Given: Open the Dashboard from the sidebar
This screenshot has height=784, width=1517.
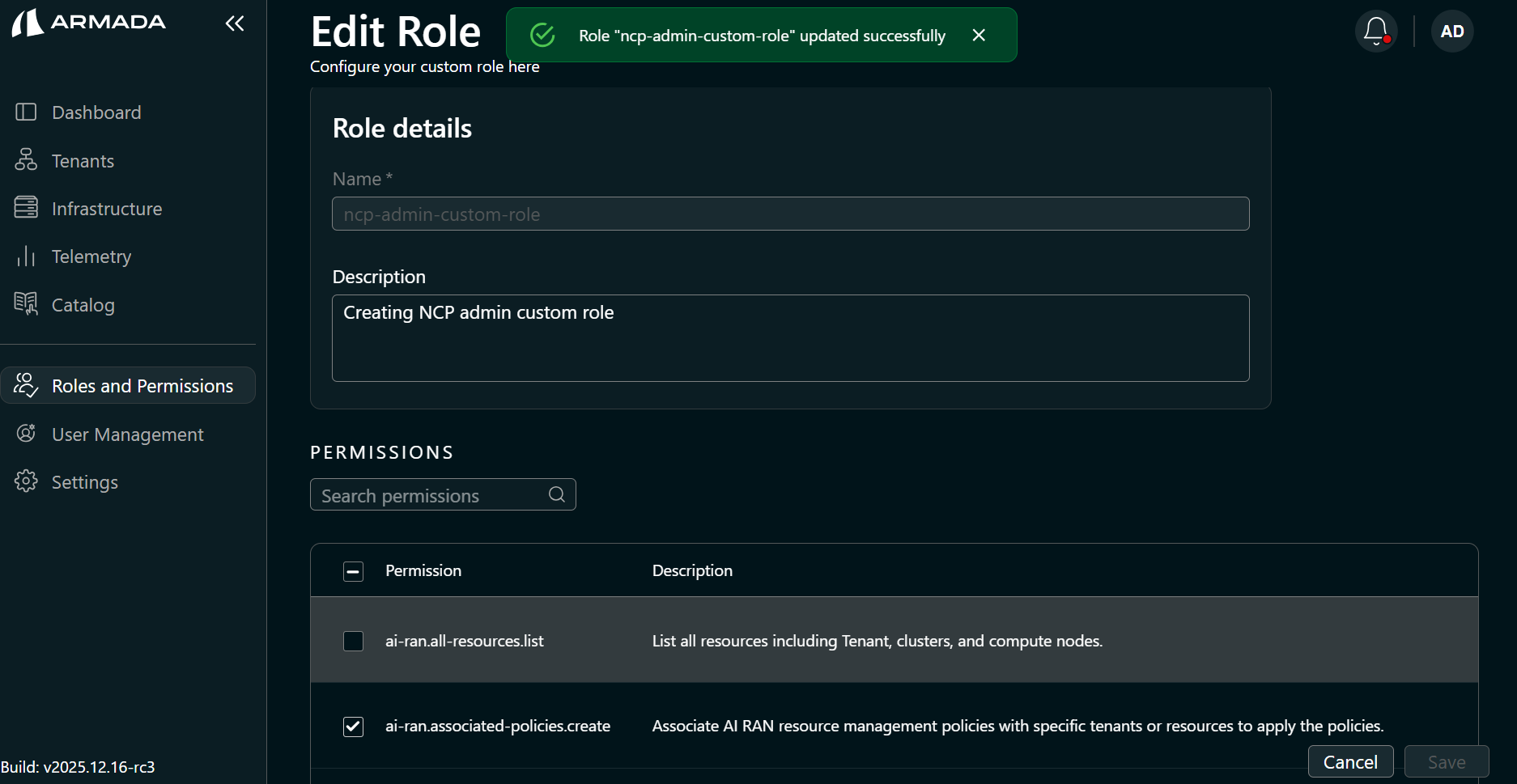Looking at the screenshot, I should 96,112.
